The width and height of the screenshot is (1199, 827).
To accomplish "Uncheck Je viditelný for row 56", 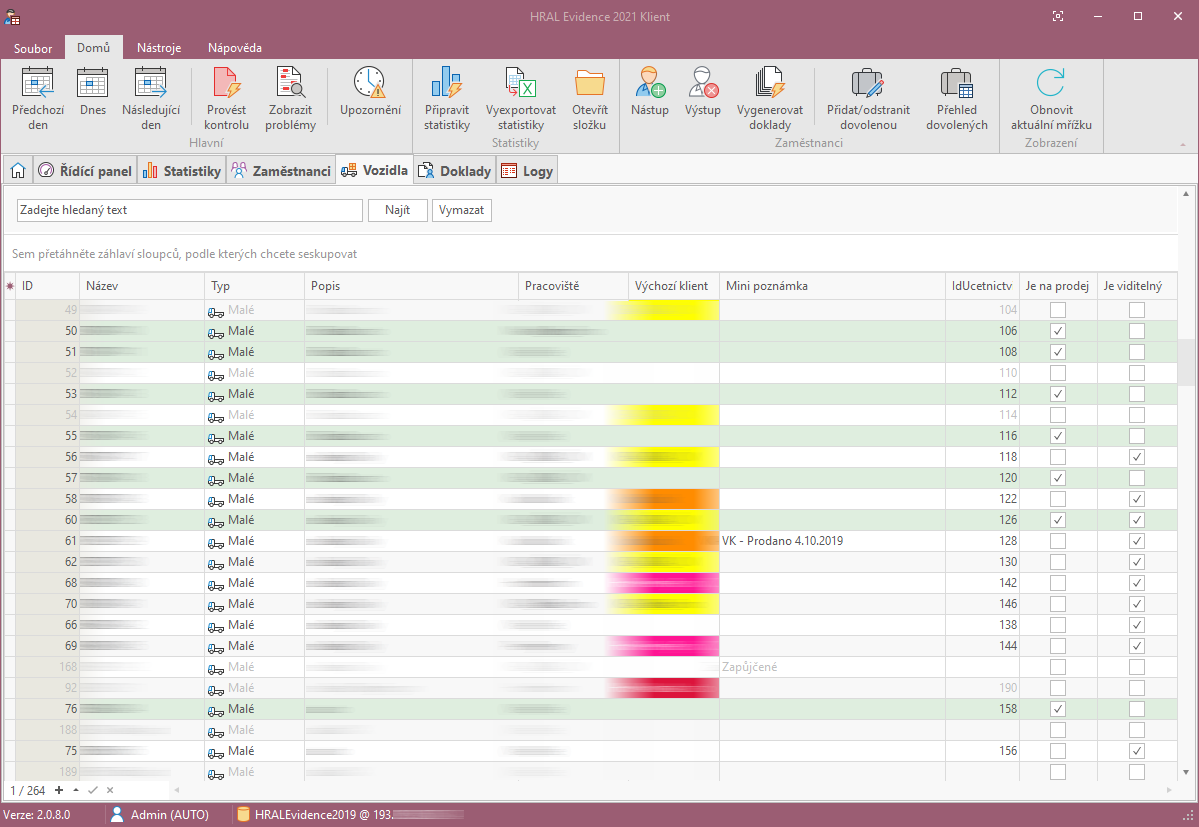I will pos(1137,457).
